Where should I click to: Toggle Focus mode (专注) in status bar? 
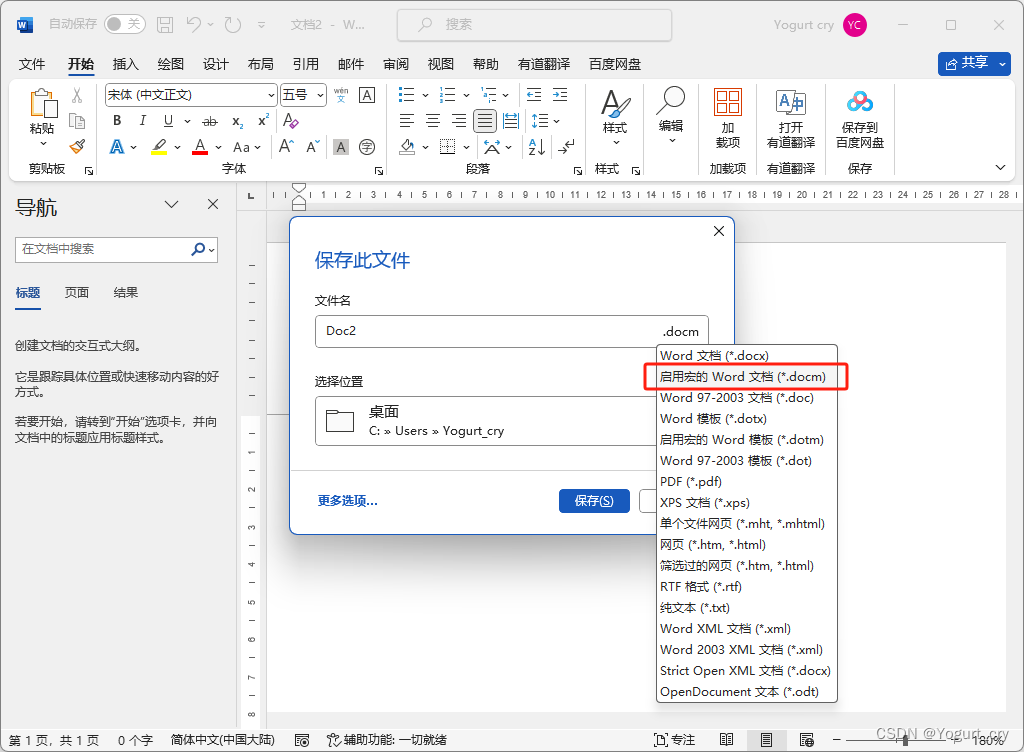point(674,740)
